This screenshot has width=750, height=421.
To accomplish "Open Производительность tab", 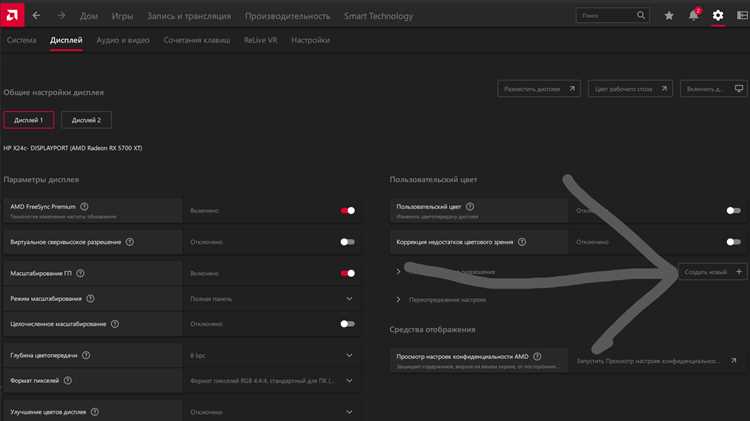I will (x=287, y=16).
